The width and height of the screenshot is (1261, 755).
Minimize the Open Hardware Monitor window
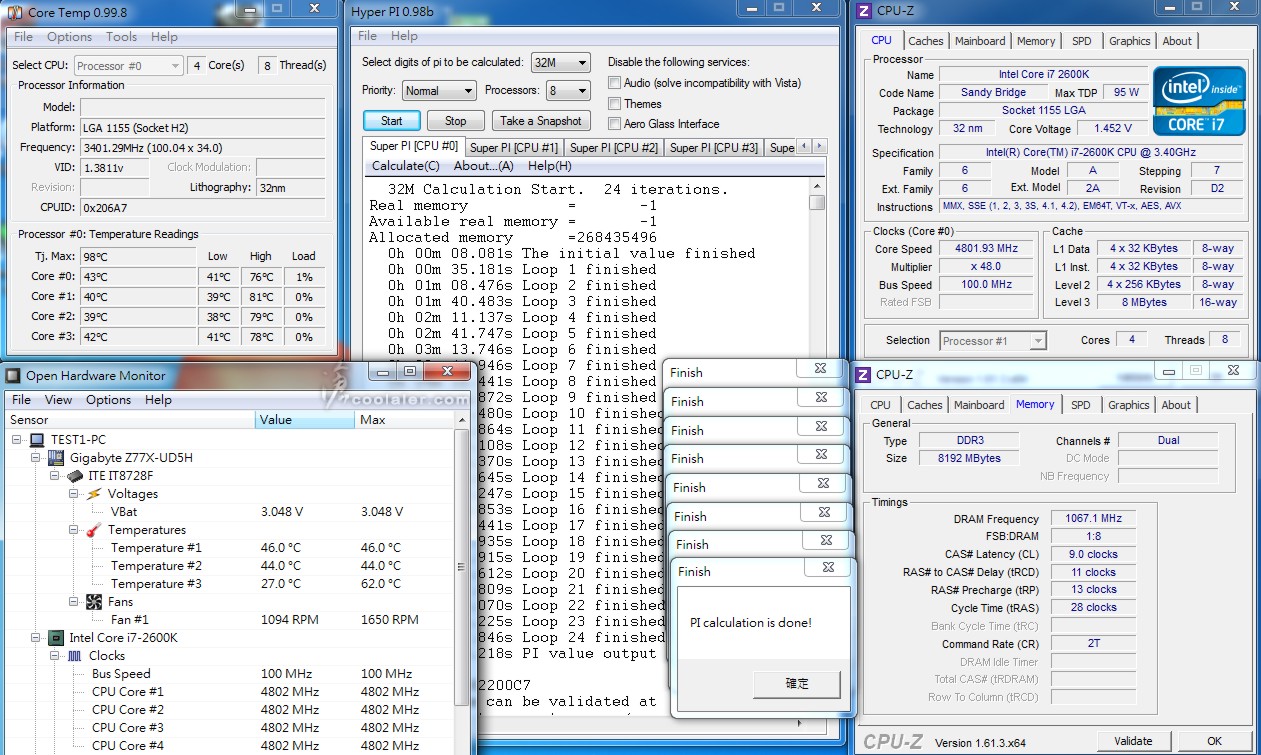coord(382,372)
